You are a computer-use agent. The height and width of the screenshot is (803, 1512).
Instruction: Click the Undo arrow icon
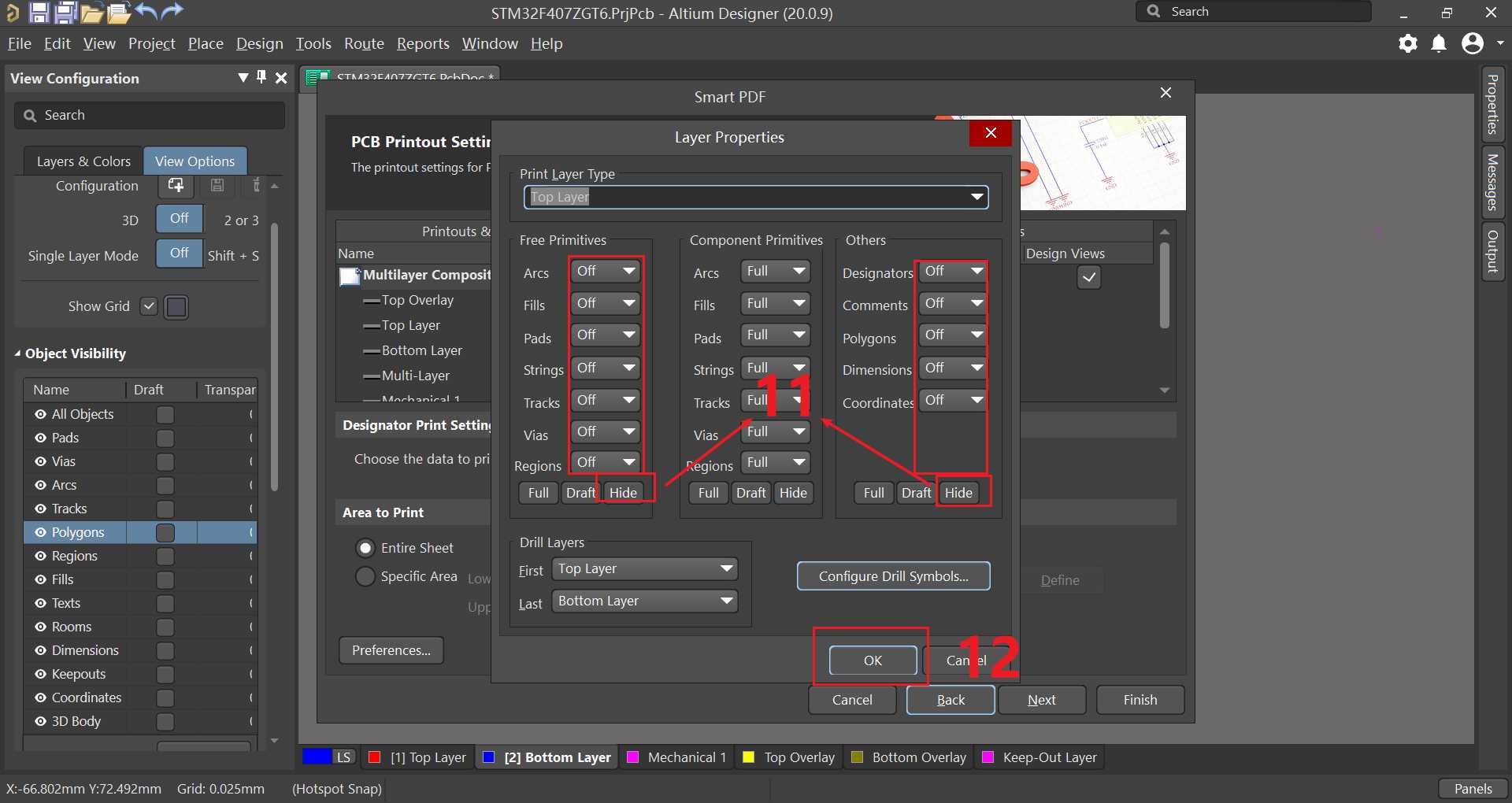pyautogui.click(x=146, y=11)
